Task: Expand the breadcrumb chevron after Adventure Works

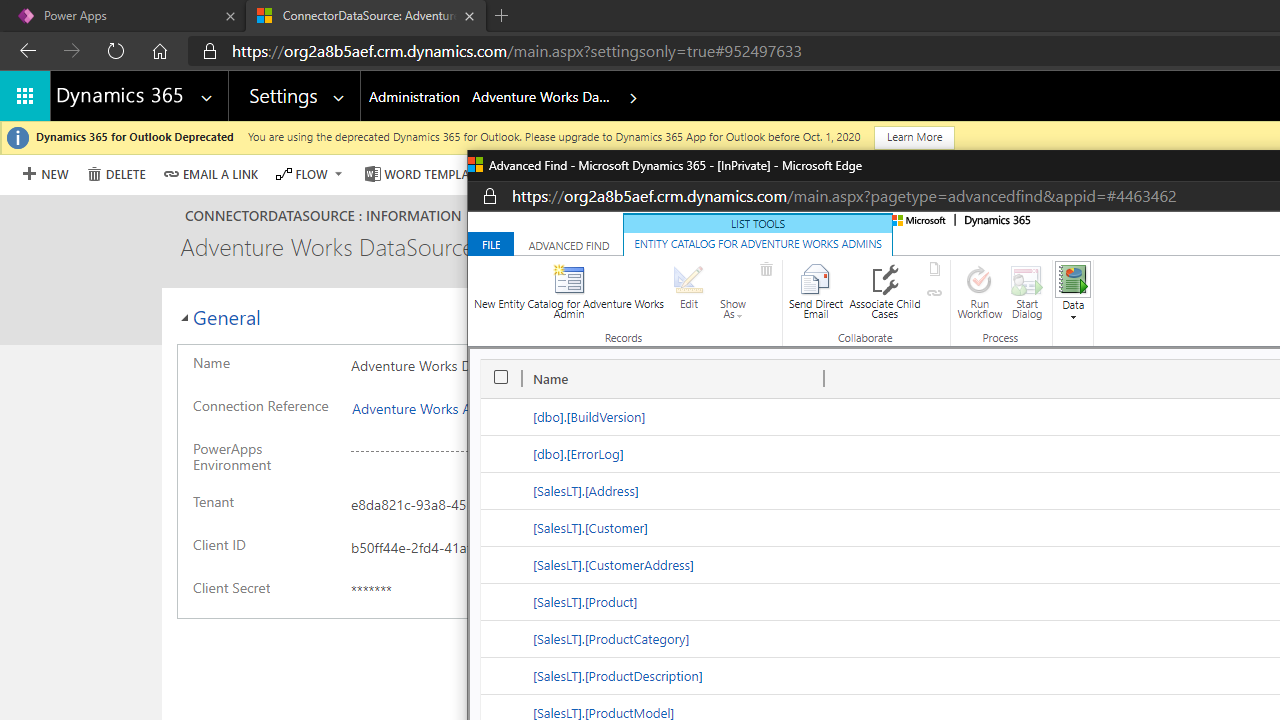Action: [x=633, y=98]
